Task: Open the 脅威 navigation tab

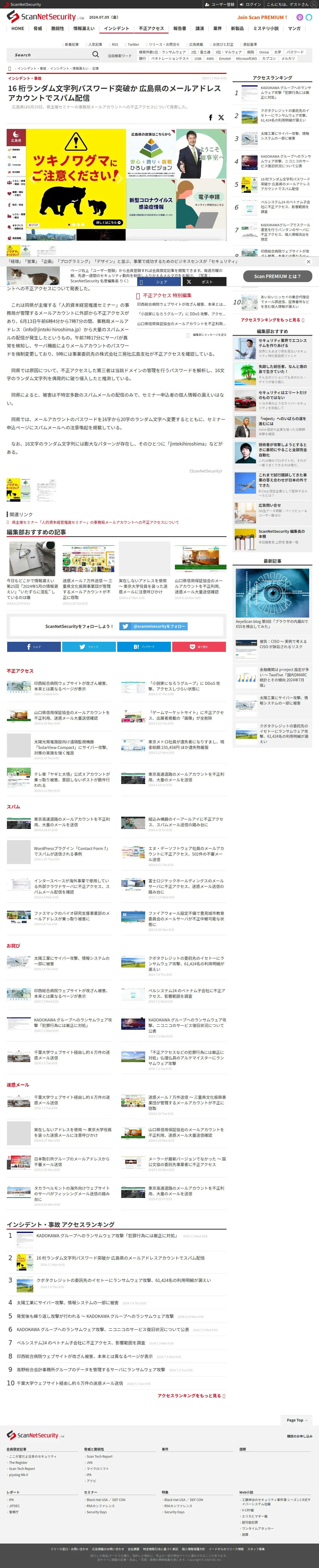Action: click(38, 29)
